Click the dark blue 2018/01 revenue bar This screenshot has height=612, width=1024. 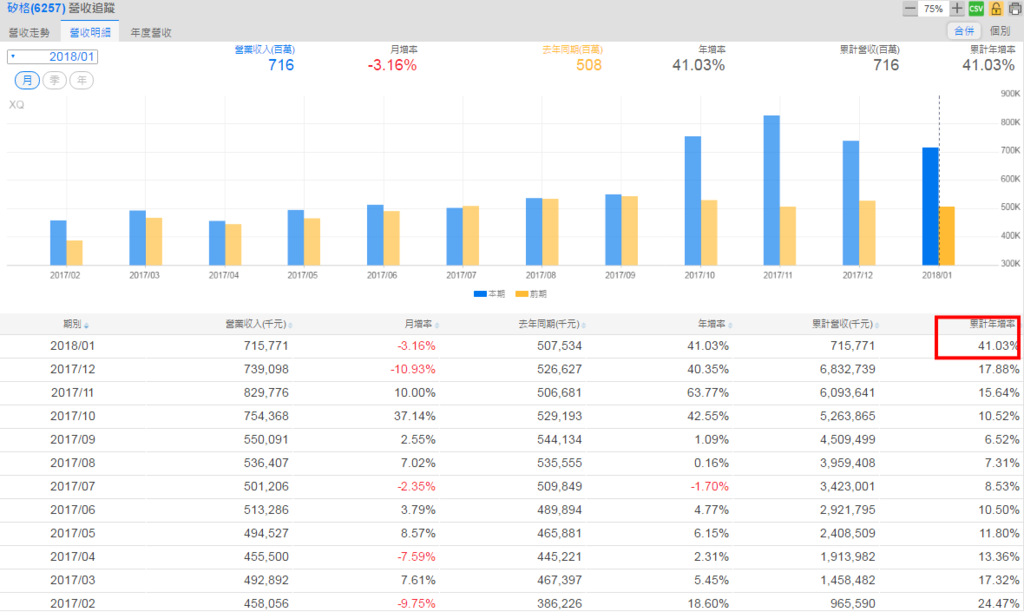point(930,206)
